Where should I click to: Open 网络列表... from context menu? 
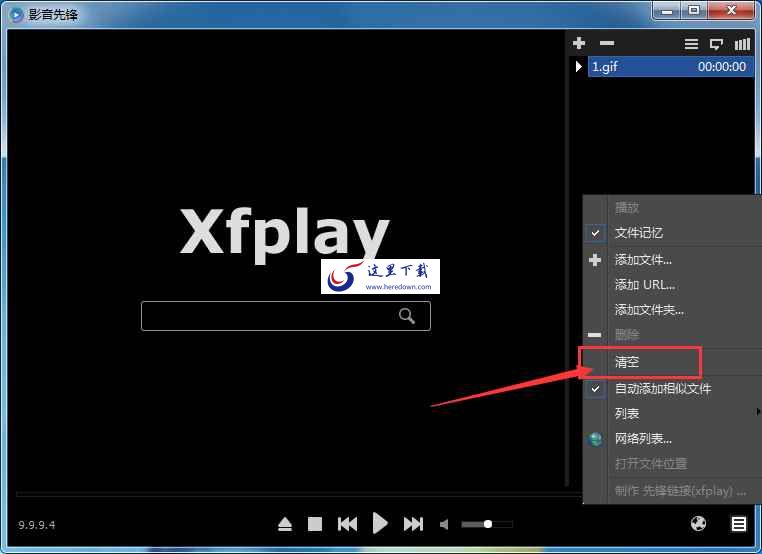(x=673, y=439)
